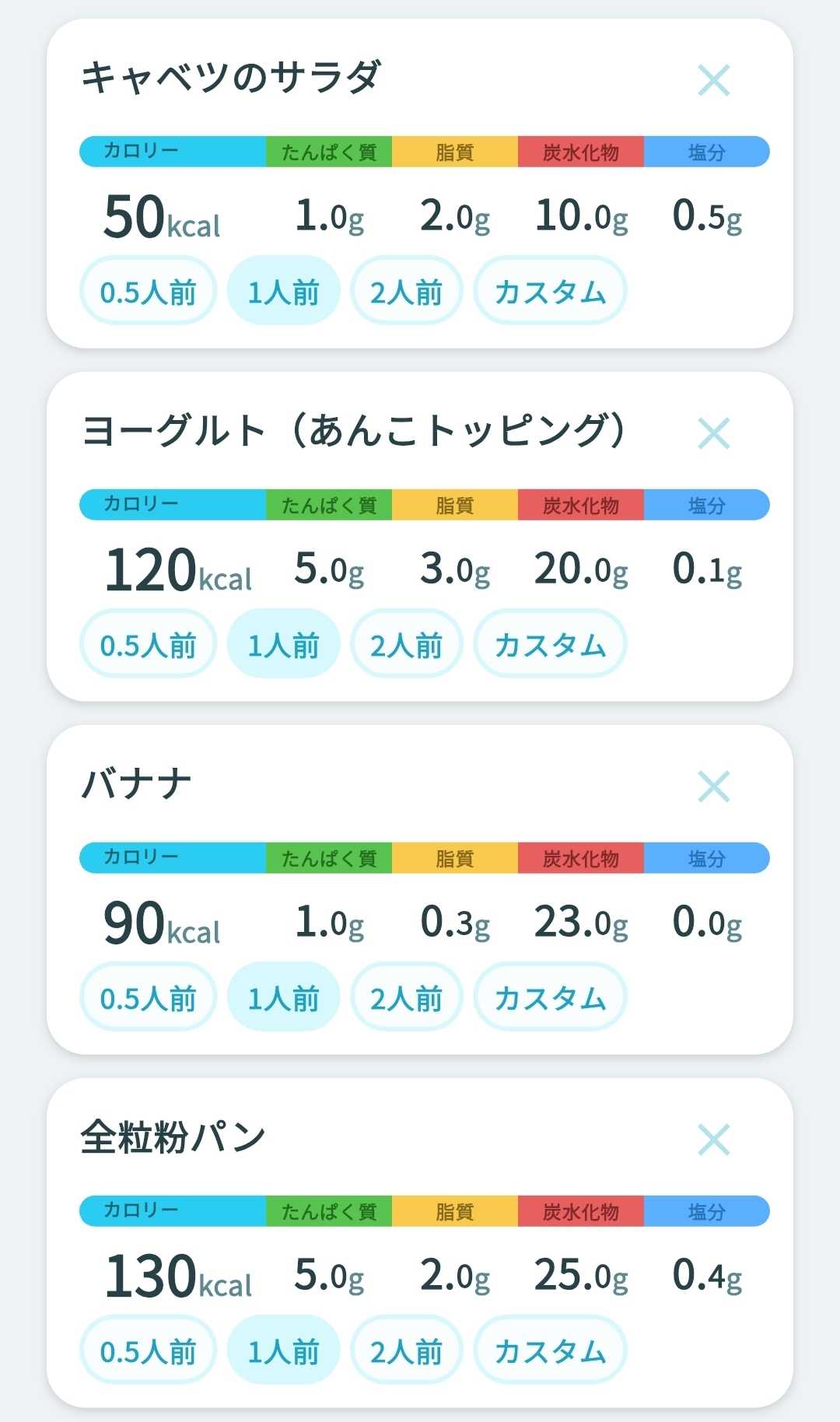Delete the バナナ entry using the X icon
The width and height of the screenshot is (840, 1422).
713,786
